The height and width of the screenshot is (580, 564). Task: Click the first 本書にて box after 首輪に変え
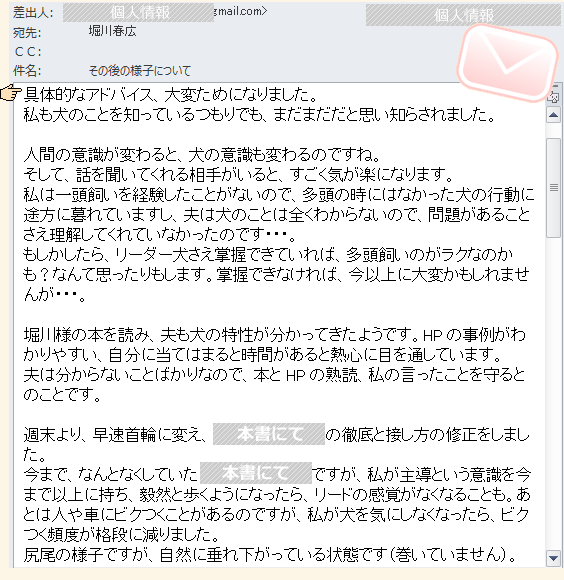[x=269, y=434]
